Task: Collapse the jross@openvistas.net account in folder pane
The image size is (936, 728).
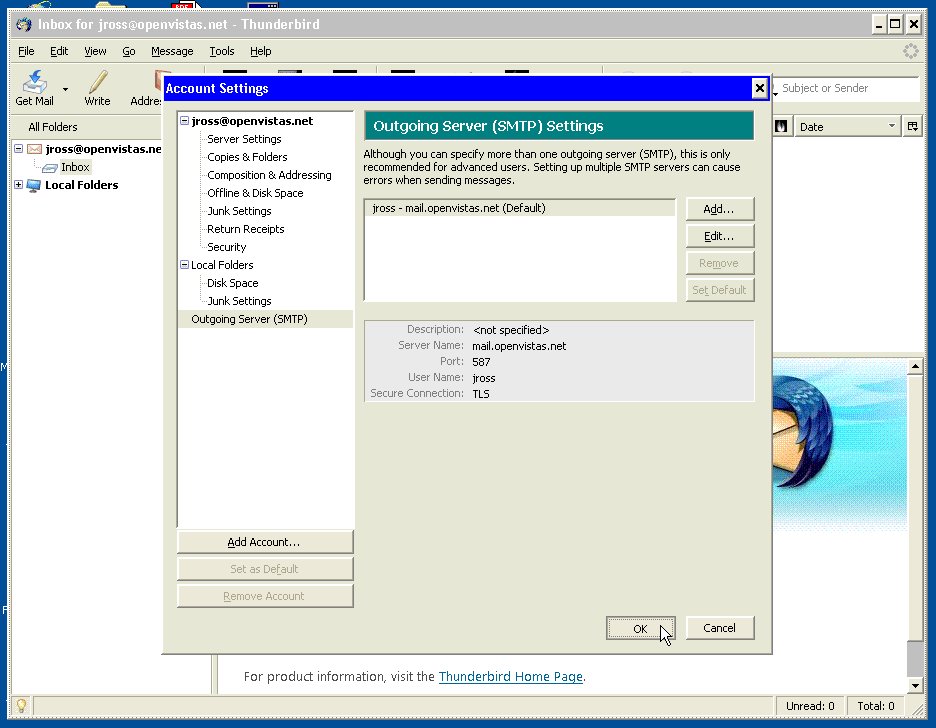Action: tap(19, 149)
